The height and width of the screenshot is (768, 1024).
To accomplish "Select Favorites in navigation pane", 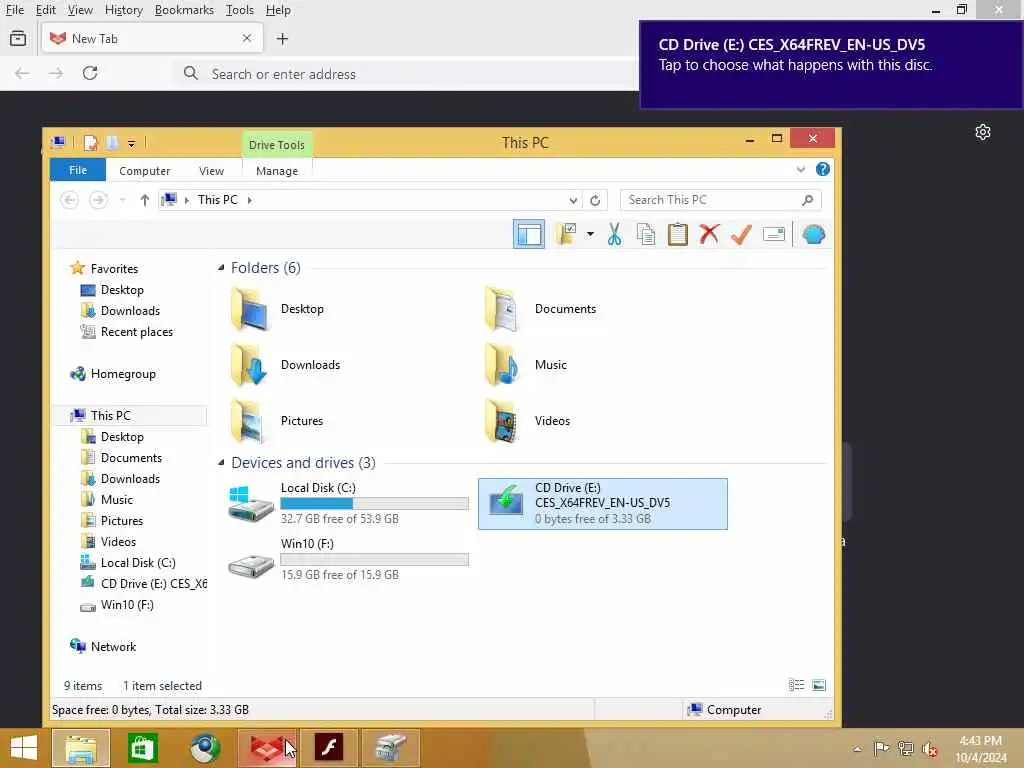I will pyautogui.click(x=105, y=268).
